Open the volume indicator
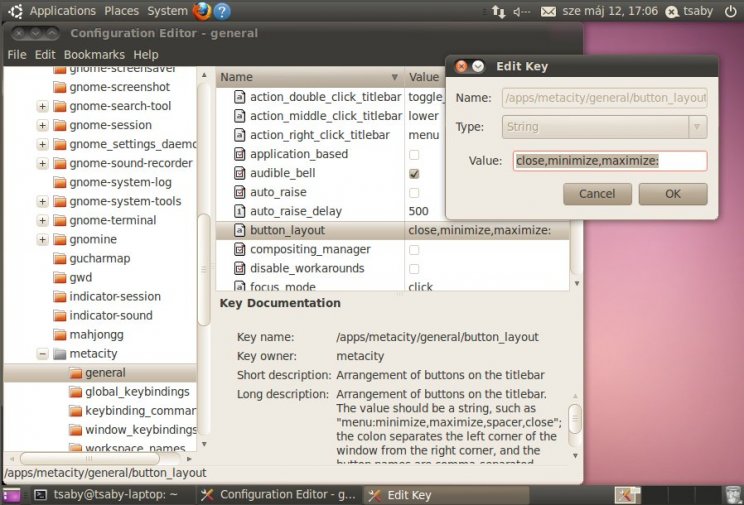Viewport: 744px width, 505px height. pos(521,11)
